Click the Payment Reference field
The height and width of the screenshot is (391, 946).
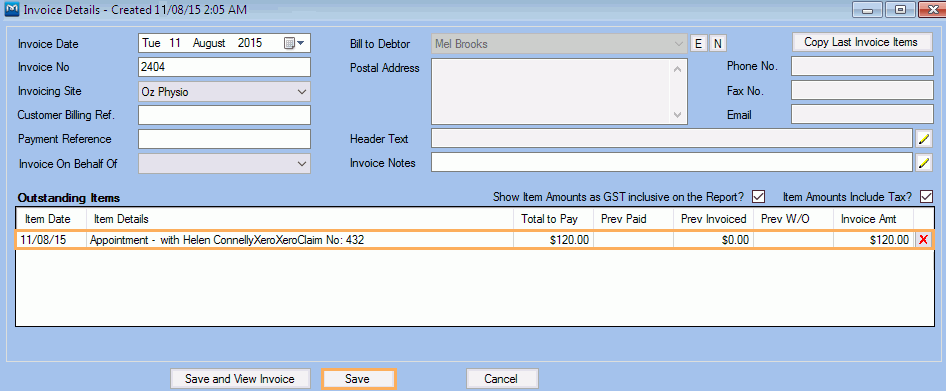pos(224,139)
